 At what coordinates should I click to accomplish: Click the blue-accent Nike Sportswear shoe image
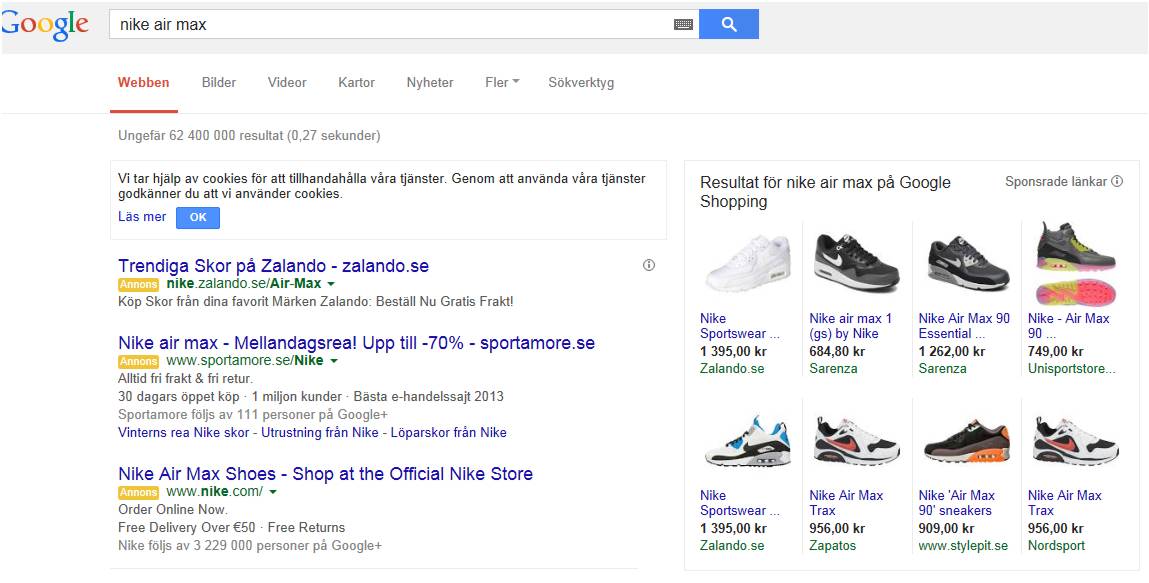point(747,441)
